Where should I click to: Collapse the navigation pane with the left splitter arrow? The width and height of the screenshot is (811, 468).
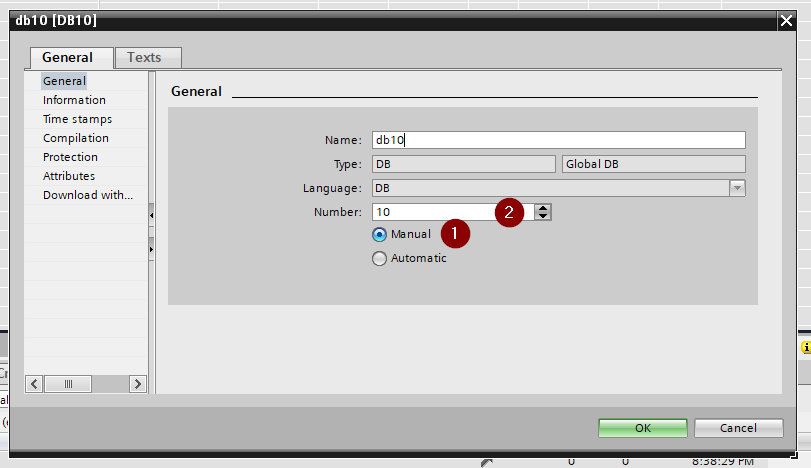pos(151,215)
